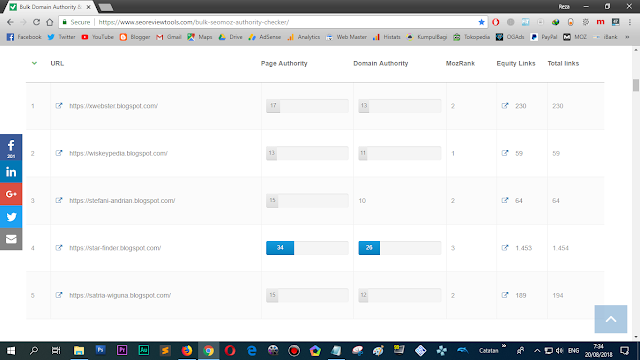This screenshot has height=360, width=640.
Task: Open https://xwebster.blogspot.com/ link
Action: (113, 106)
